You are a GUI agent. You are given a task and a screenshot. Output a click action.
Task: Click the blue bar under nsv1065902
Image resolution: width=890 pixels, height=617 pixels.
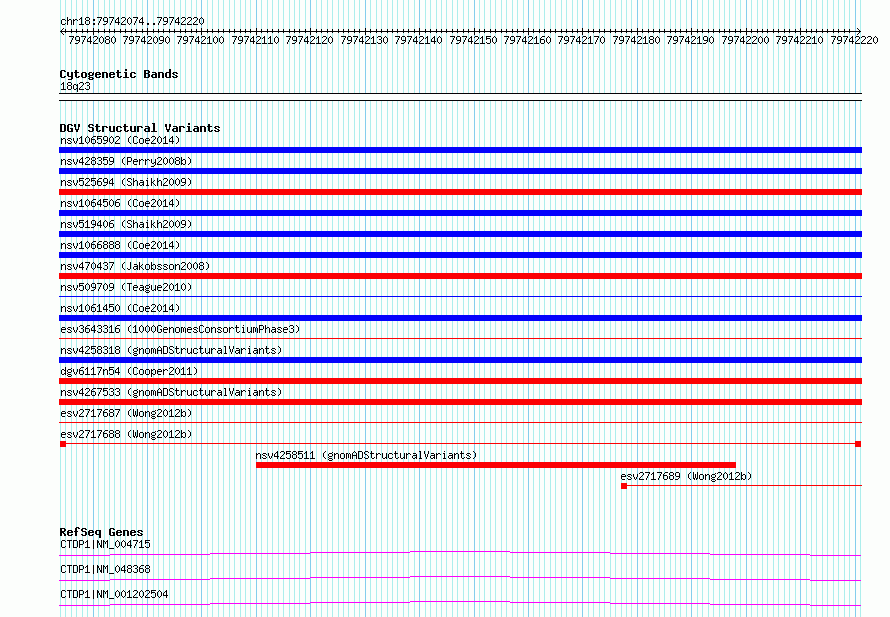pos(460,150)
